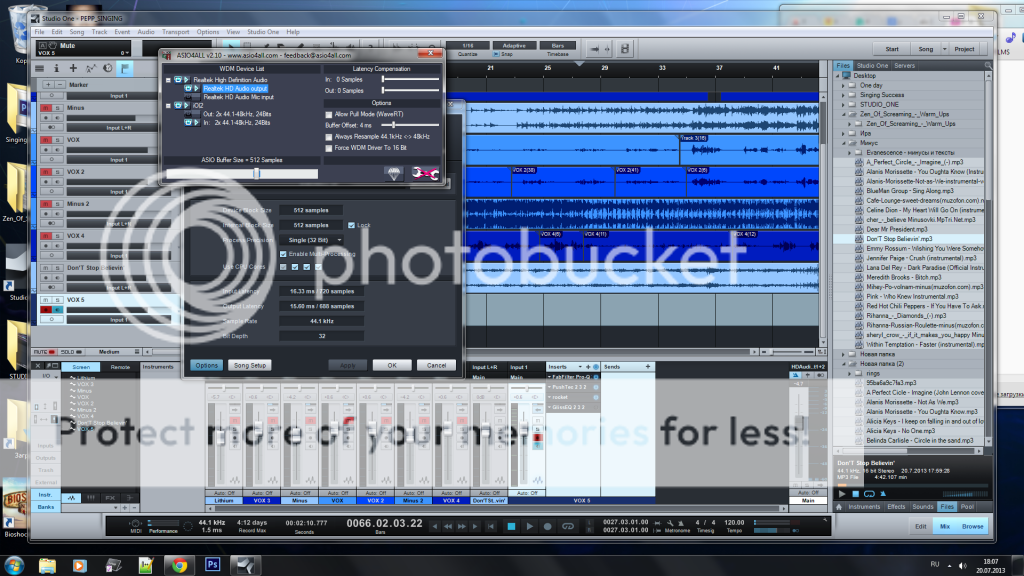This screenshot has height=576, width=1024.
Task: Start playback with the transport Play button
Action: (530, 526)
